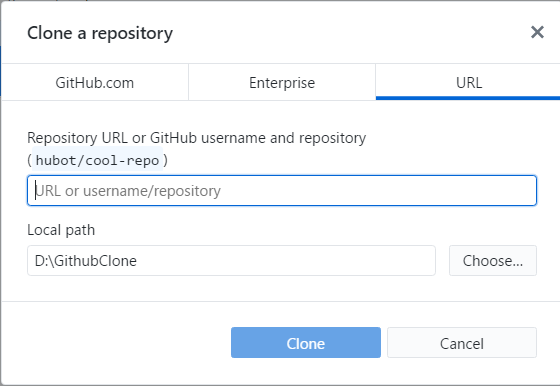Open the Enterprise tab
The image size is (560, 386).
click(x=282, y=82)
